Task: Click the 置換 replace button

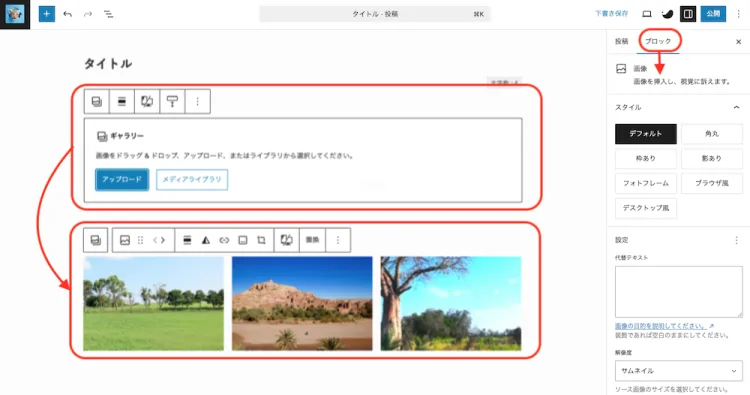Action: pyautogui.click(x=312, y=240)
